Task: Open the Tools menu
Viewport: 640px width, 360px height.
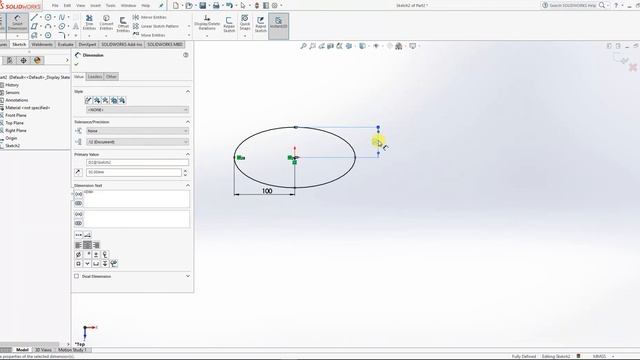Action: [x=111, y=6]
